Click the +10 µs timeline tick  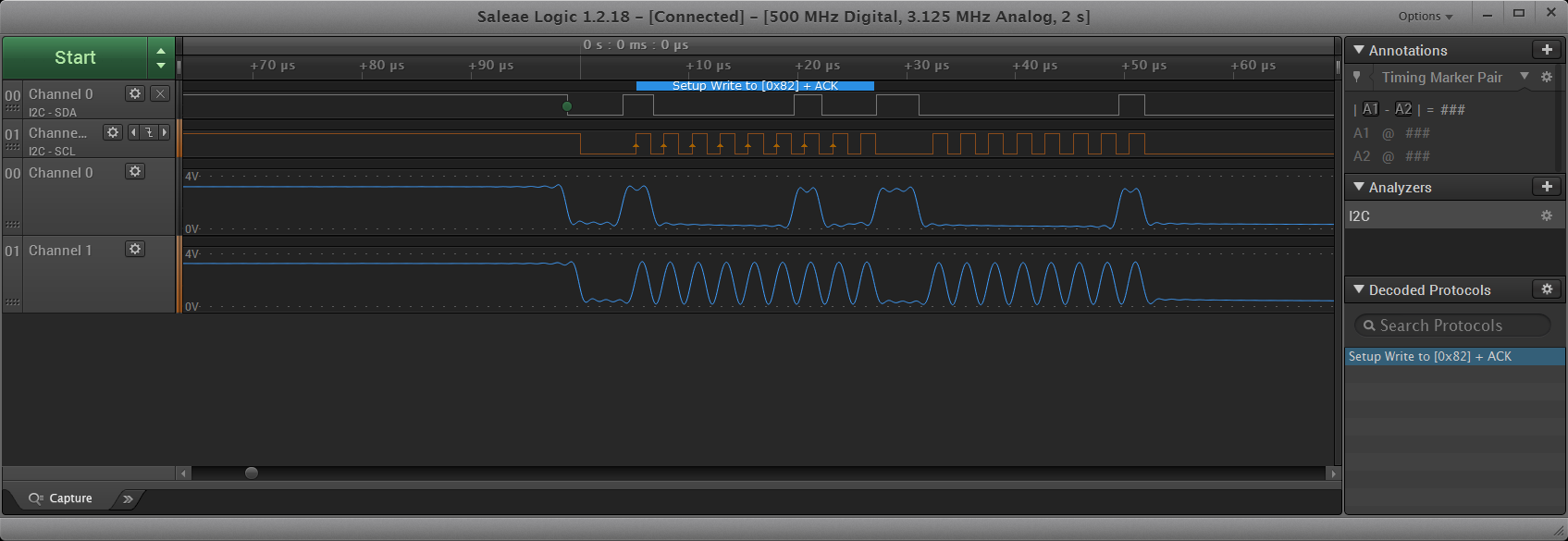709,66
